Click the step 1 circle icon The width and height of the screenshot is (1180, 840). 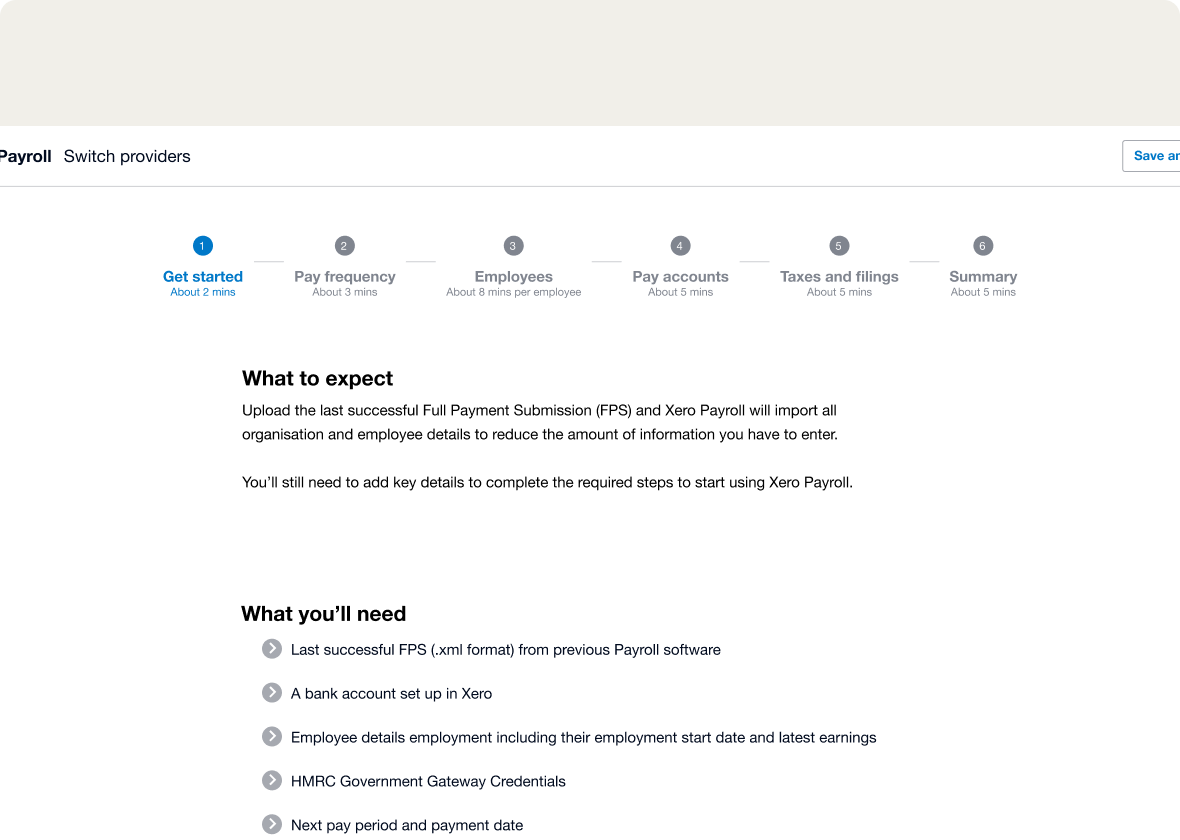[x=203, y=246]
